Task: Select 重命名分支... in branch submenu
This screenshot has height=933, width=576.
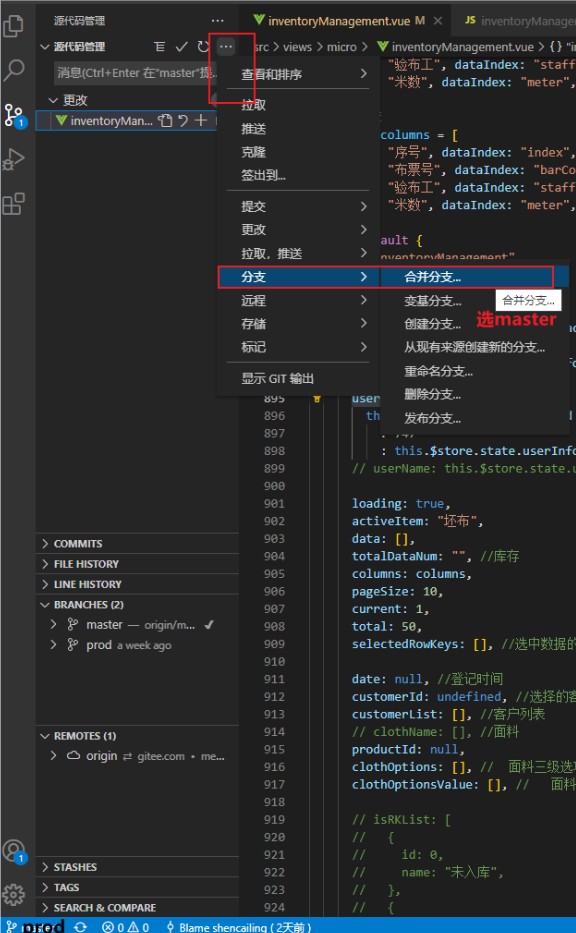Action: 474,371
